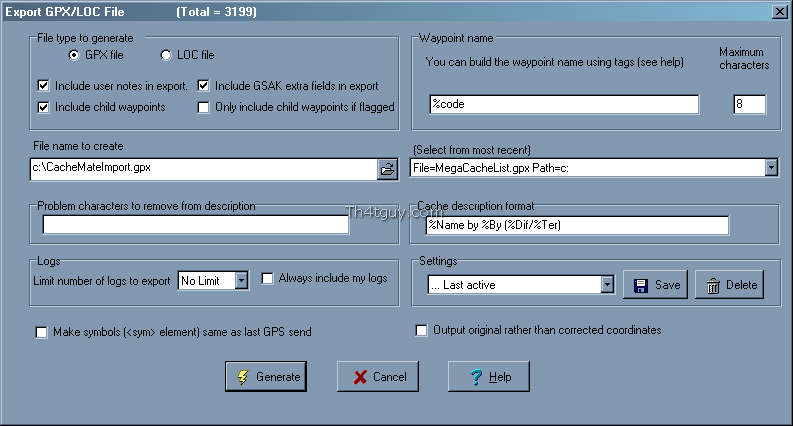Expand the most recent files dropdown
793x426 pixels.
[771, 168]
